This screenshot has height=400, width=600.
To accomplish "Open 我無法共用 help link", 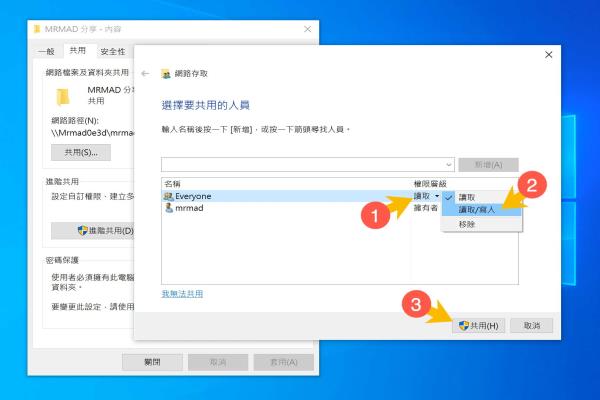I will pos(182,294).
